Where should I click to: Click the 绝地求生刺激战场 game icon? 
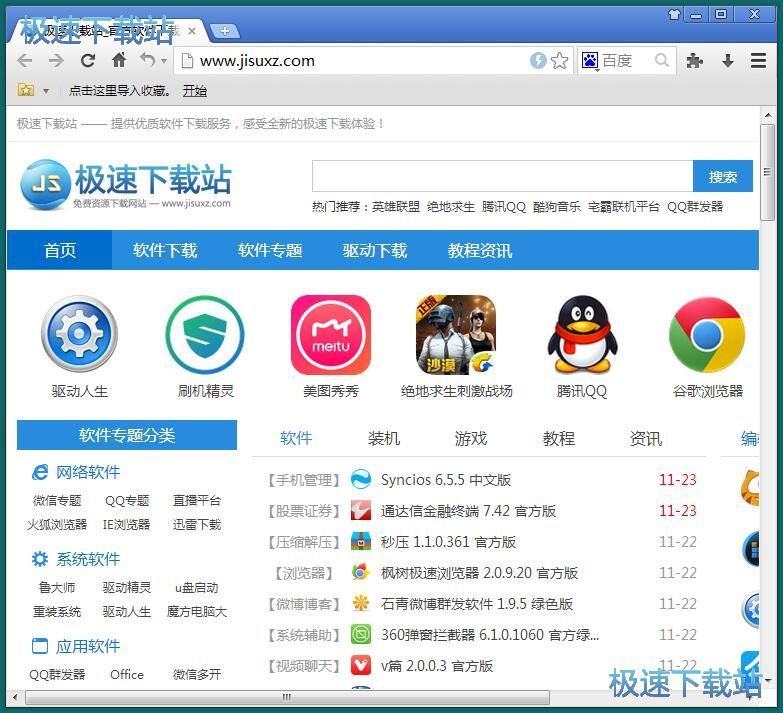456,334
